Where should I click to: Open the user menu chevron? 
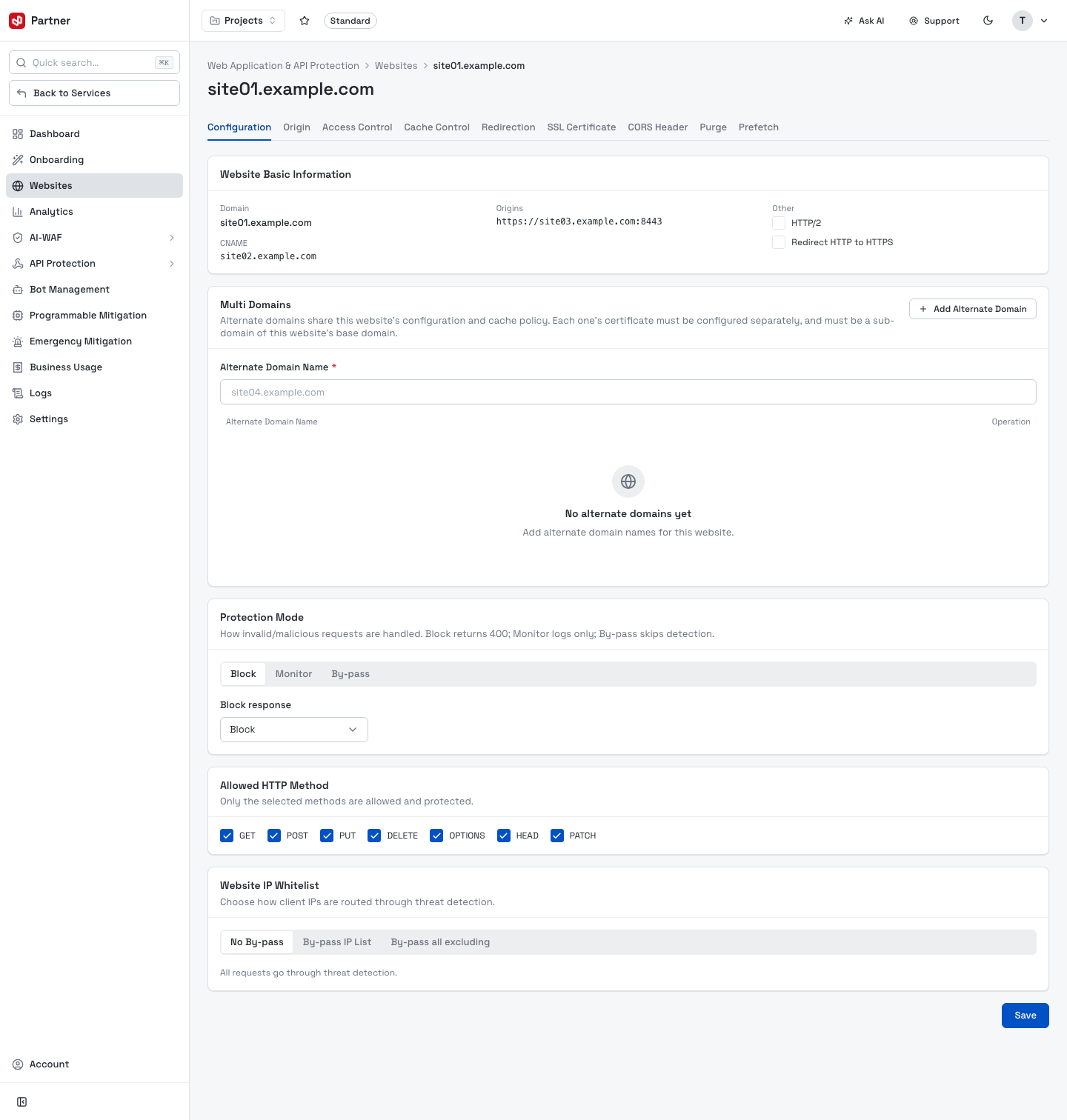coord(1044,21)
